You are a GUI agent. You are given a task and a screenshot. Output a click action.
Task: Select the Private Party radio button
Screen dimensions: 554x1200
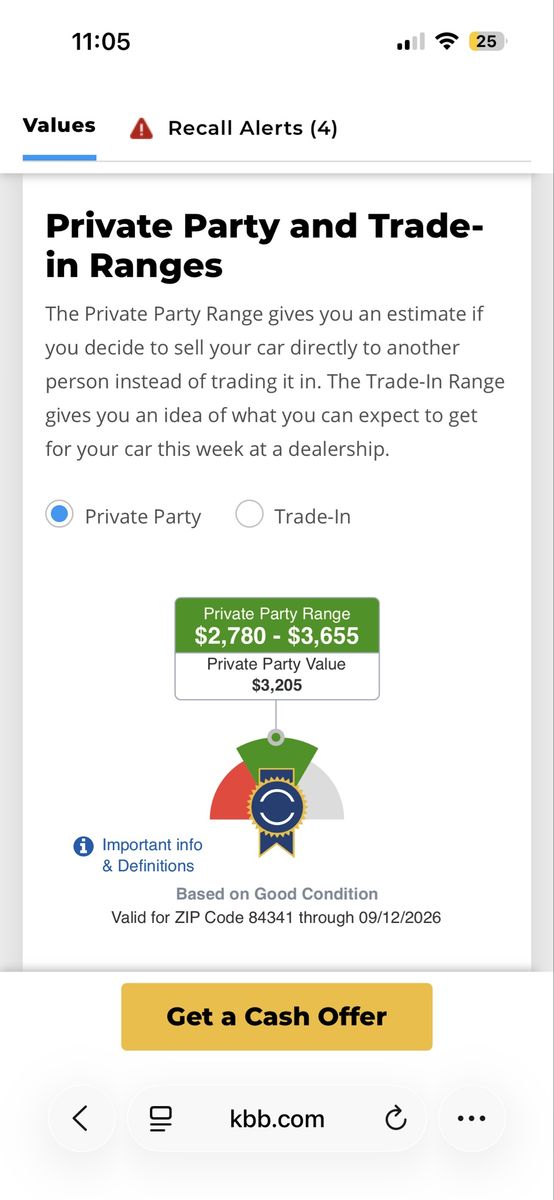(x=60, y=515)
